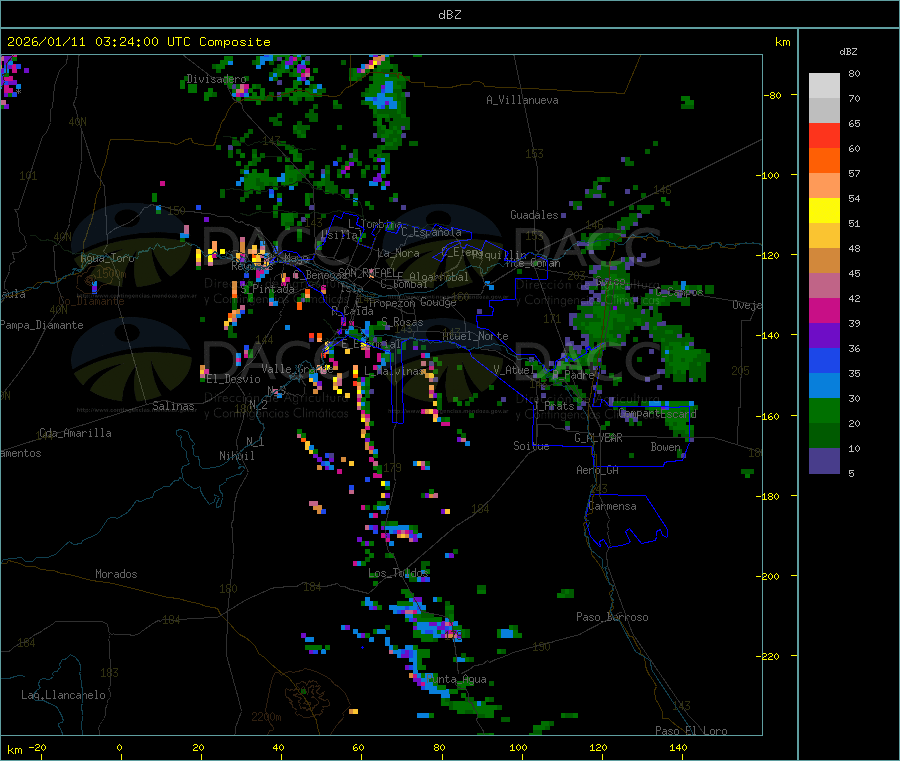This screenshot has height=761, width=900.
Task: Select the 'Paso_Barroso' label
Action: point(612,617)
